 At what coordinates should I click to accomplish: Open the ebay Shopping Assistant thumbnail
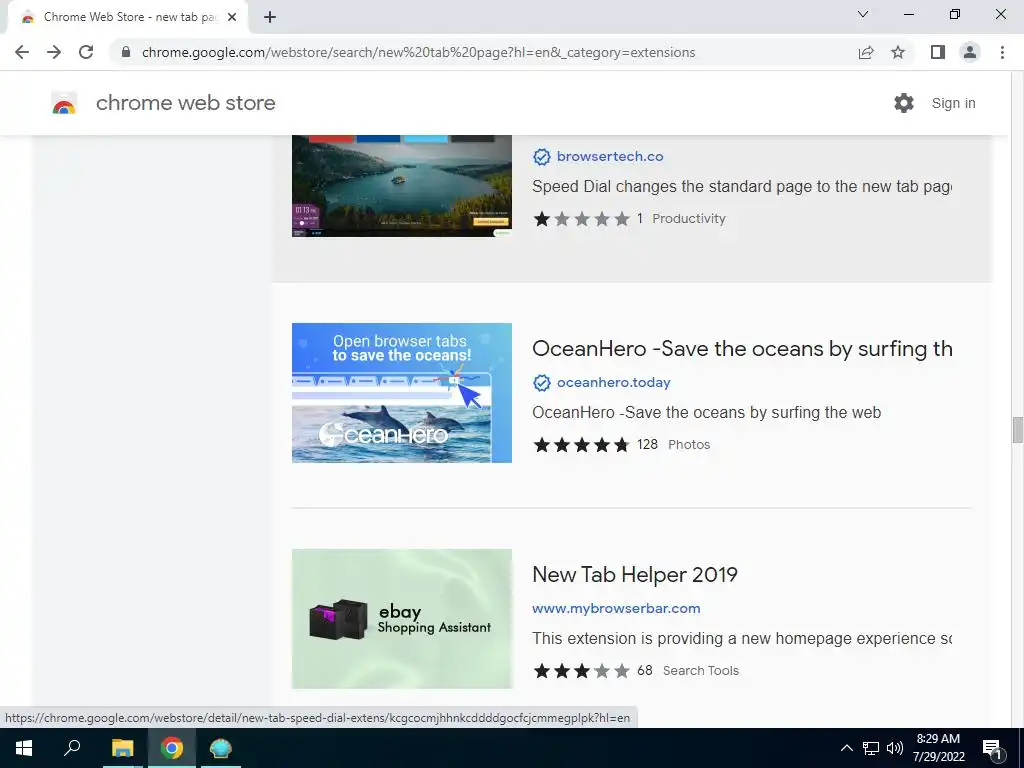402,618
